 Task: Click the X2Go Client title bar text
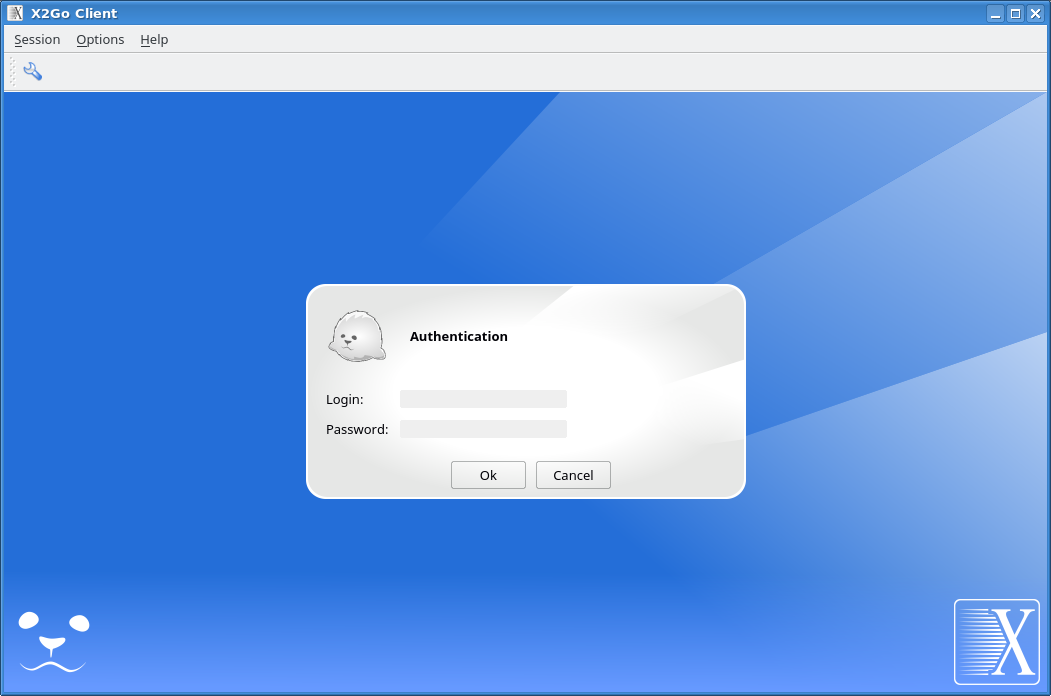pos(74,13)
